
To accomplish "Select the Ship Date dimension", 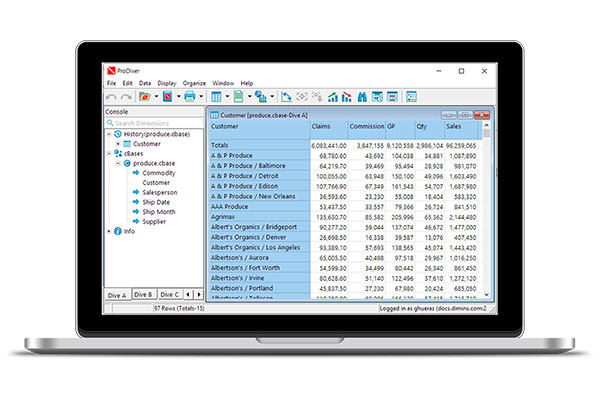I will click(x=156, y=202).
